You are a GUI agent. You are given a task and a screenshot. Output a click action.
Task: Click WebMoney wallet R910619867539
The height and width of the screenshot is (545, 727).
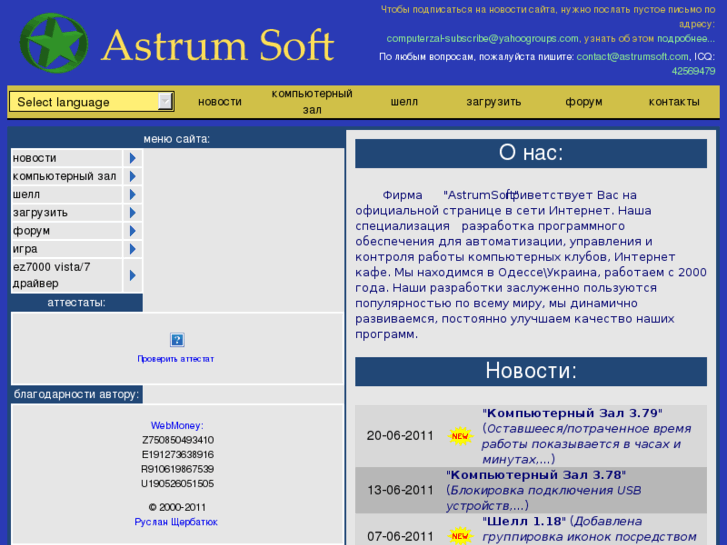[x=178, y=469]
